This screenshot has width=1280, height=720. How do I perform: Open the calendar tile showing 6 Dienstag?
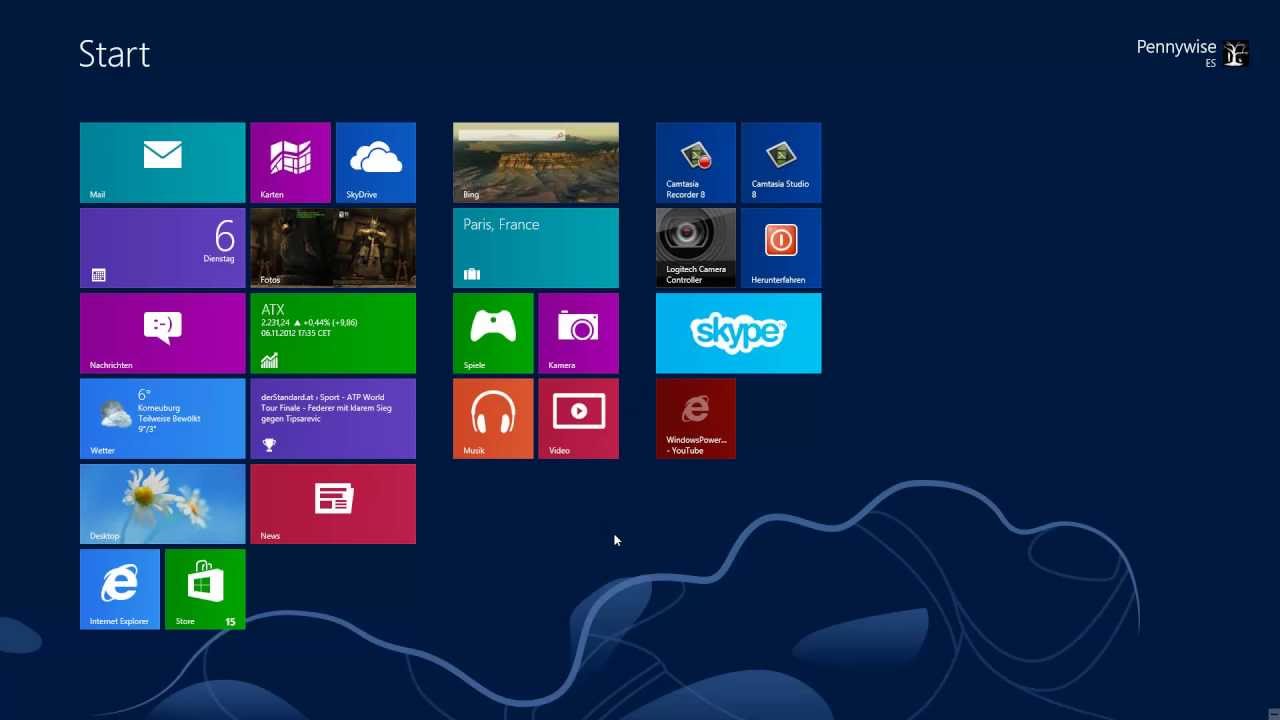click(x=162, y=248)
